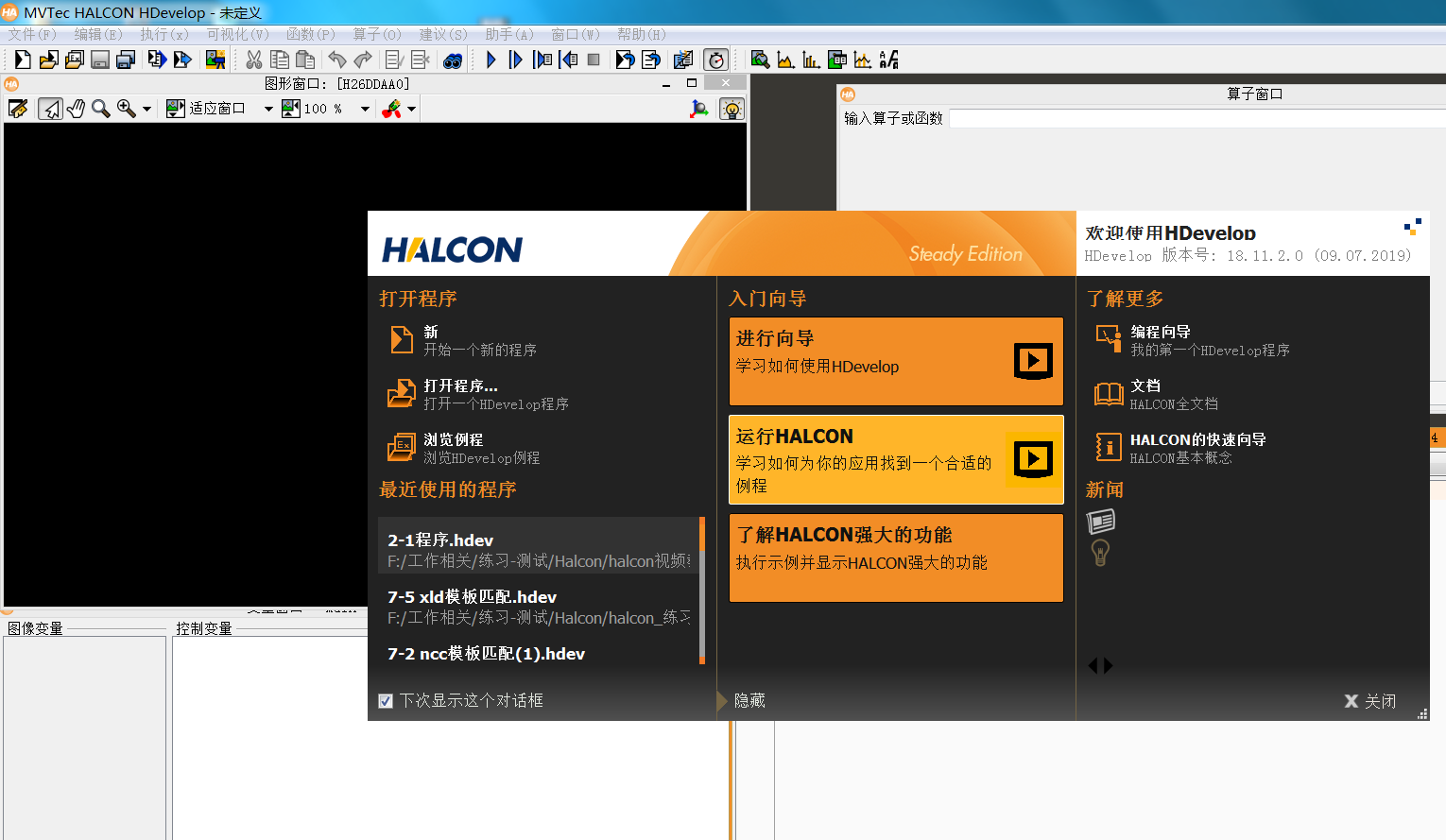Toggle the 3D coordinate axes icon in graphics window
The height and width of the screenshot is (840, 1446).
click(698, 109)
